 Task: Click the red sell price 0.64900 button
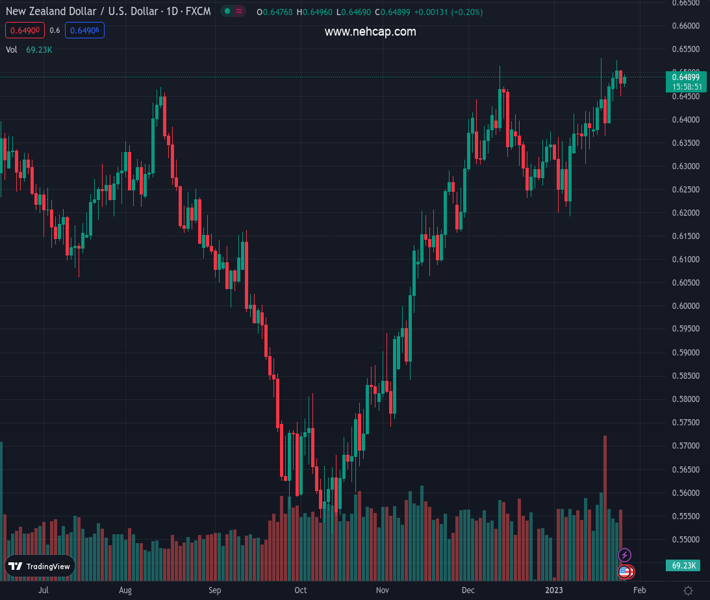coord(25,30)
